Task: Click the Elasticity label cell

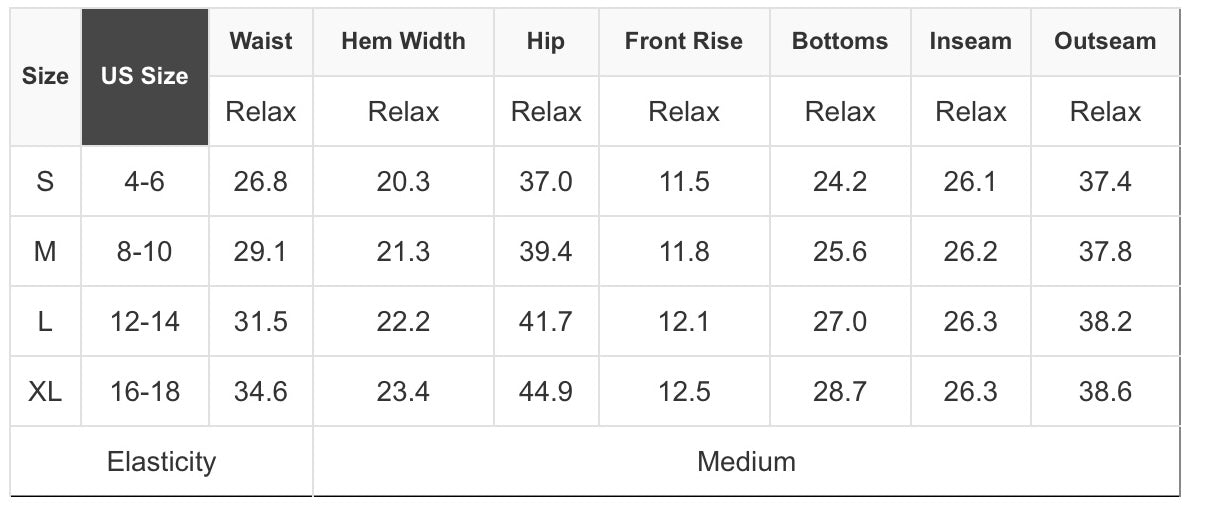Action: click(161, 462)
